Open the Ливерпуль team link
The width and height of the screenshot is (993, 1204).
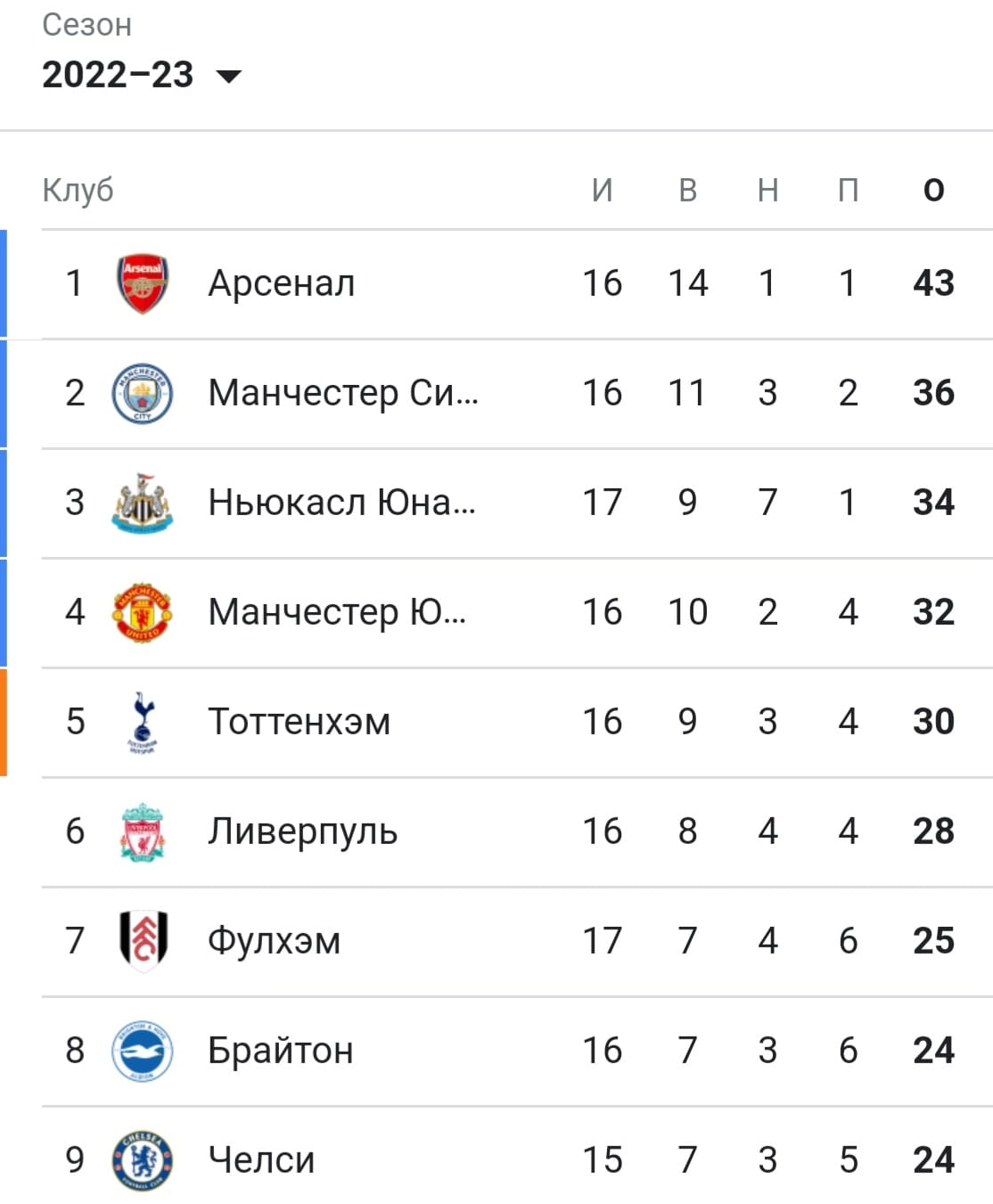pyautogui.click(x=303, y=831)
